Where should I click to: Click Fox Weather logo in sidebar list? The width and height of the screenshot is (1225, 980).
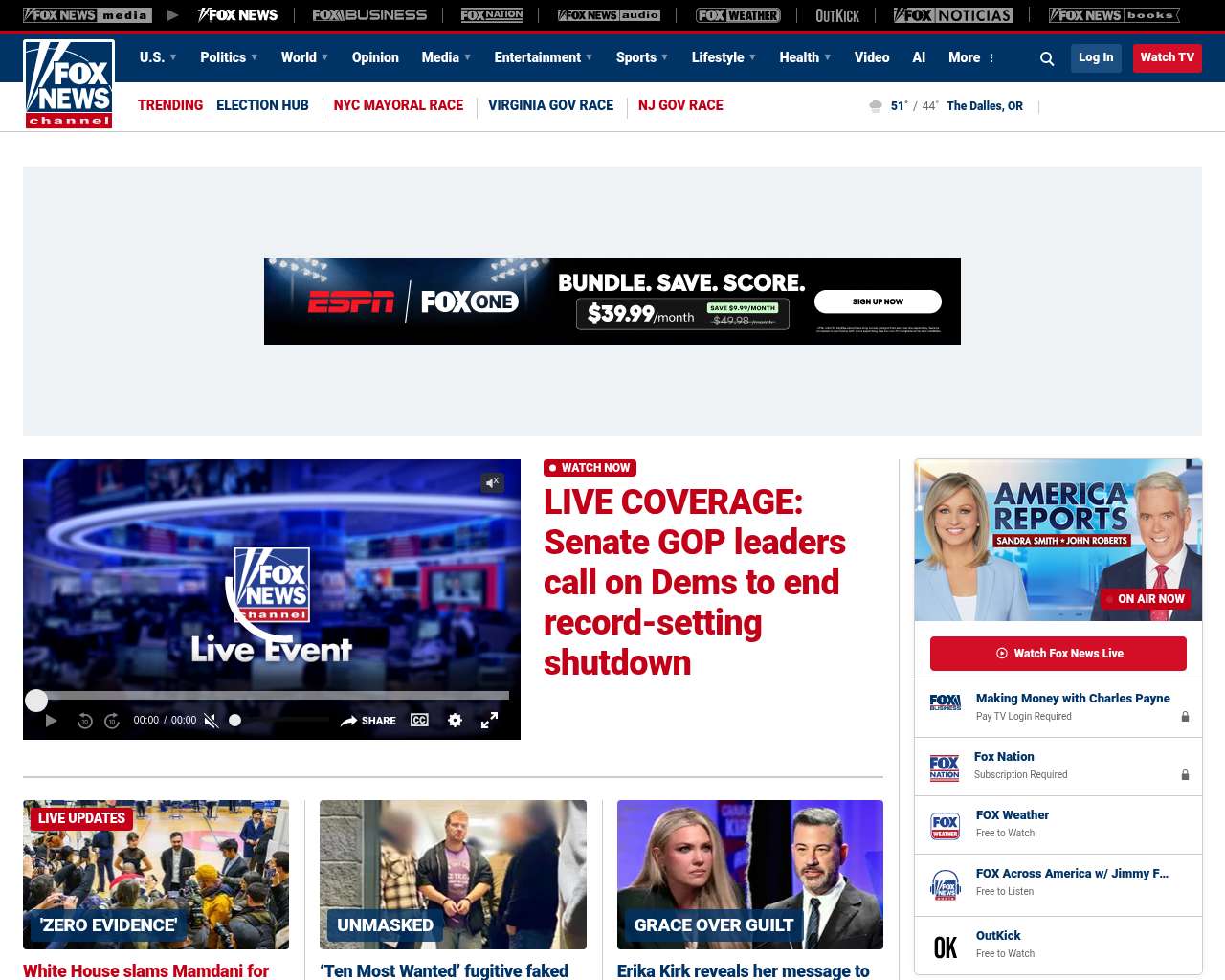(x=946, y=826)
